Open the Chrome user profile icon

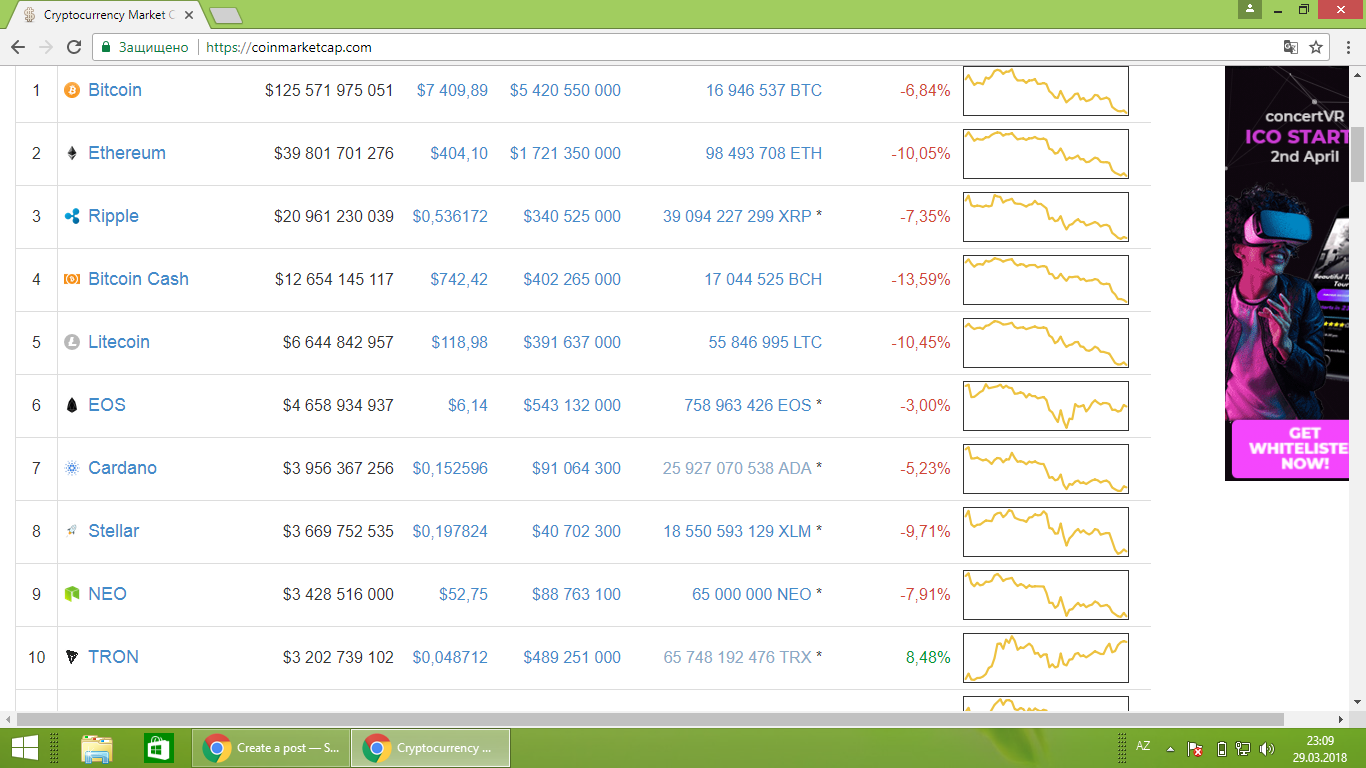1249,9
